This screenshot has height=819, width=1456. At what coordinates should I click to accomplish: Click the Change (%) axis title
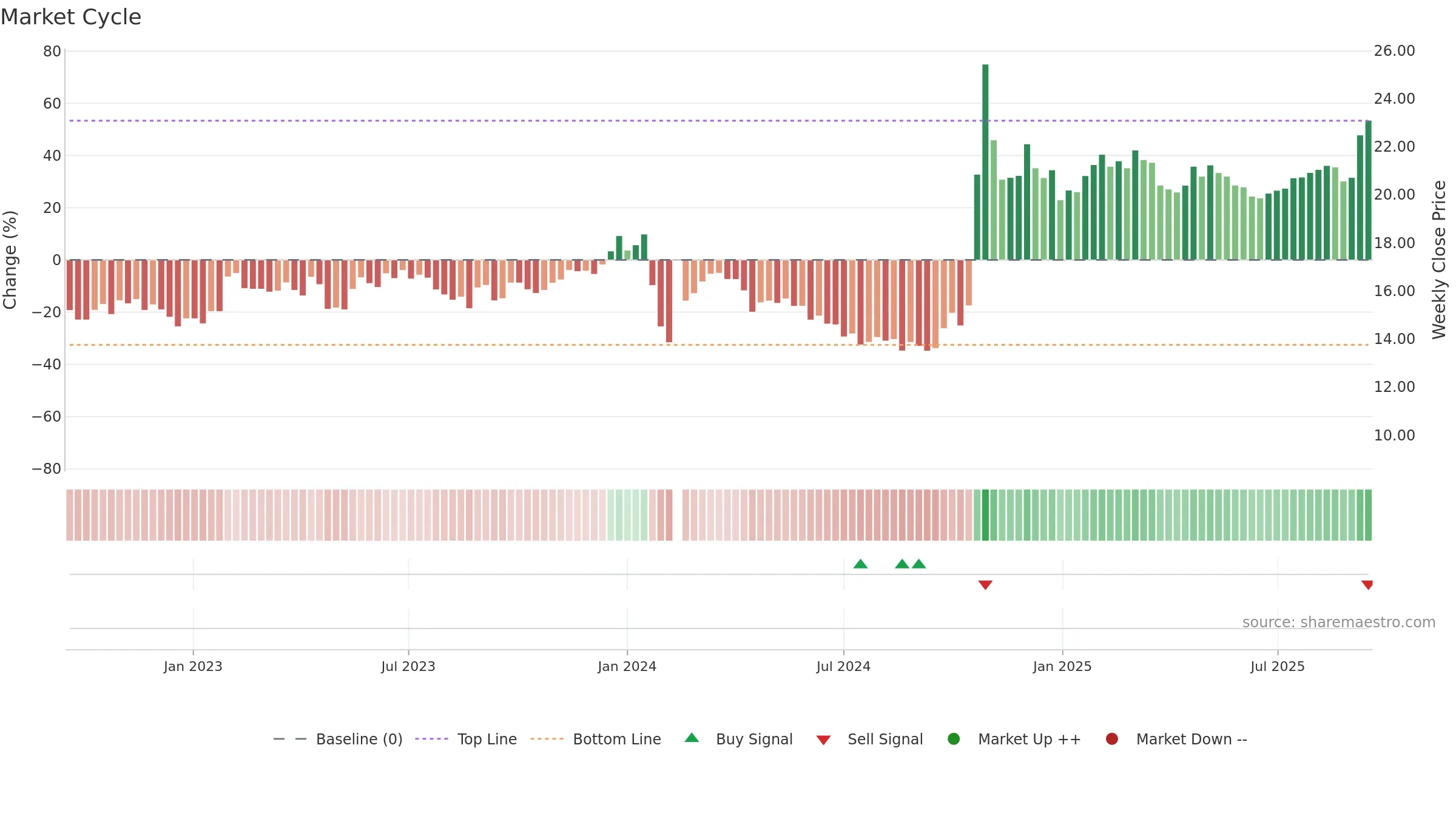(10, 260)
